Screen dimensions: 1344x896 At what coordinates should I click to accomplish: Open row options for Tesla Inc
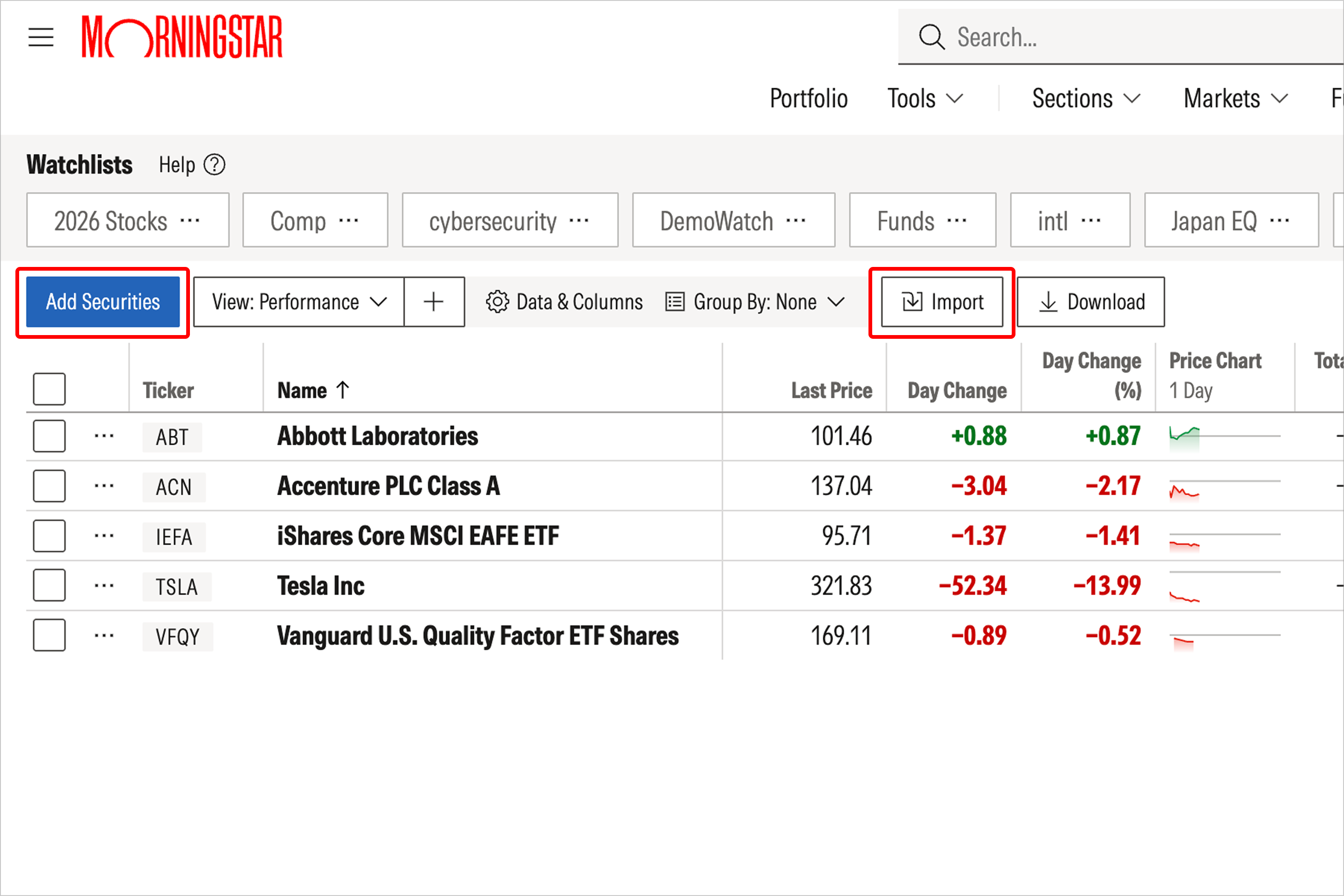point(104,586)
